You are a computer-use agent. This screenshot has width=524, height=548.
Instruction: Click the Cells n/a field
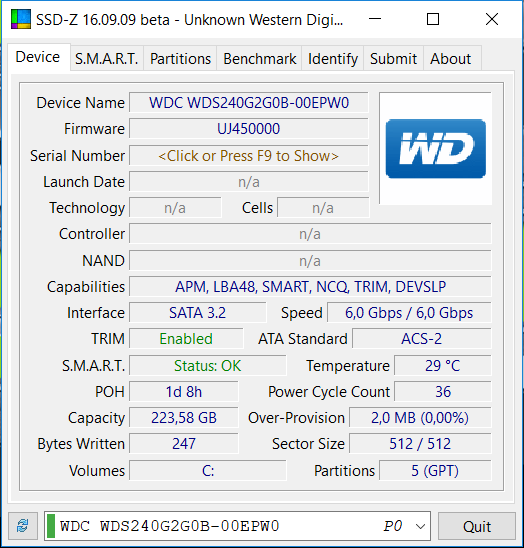click(323, 208)
